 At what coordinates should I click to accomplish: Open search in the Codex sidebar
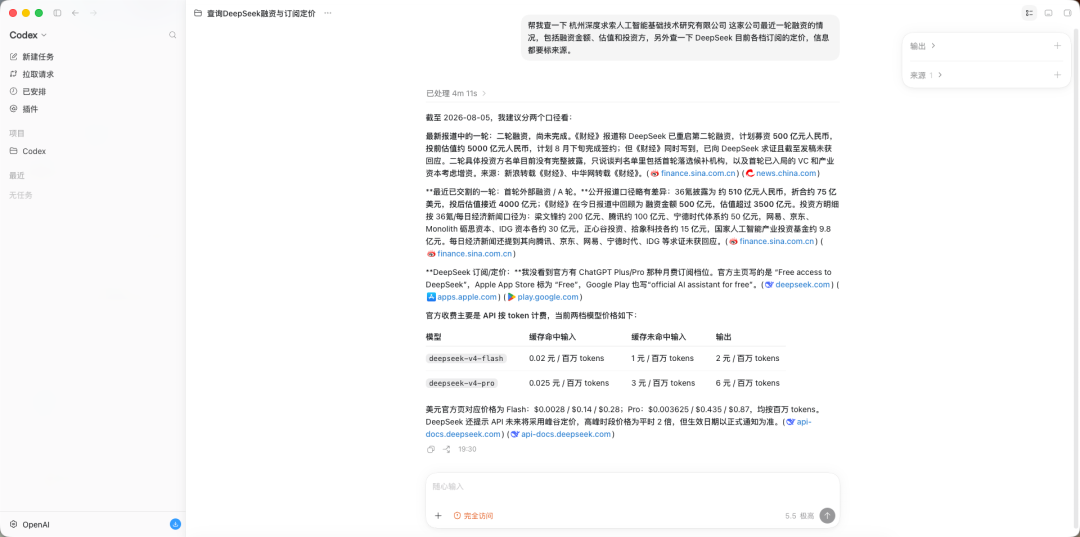(x=172, y=34)
